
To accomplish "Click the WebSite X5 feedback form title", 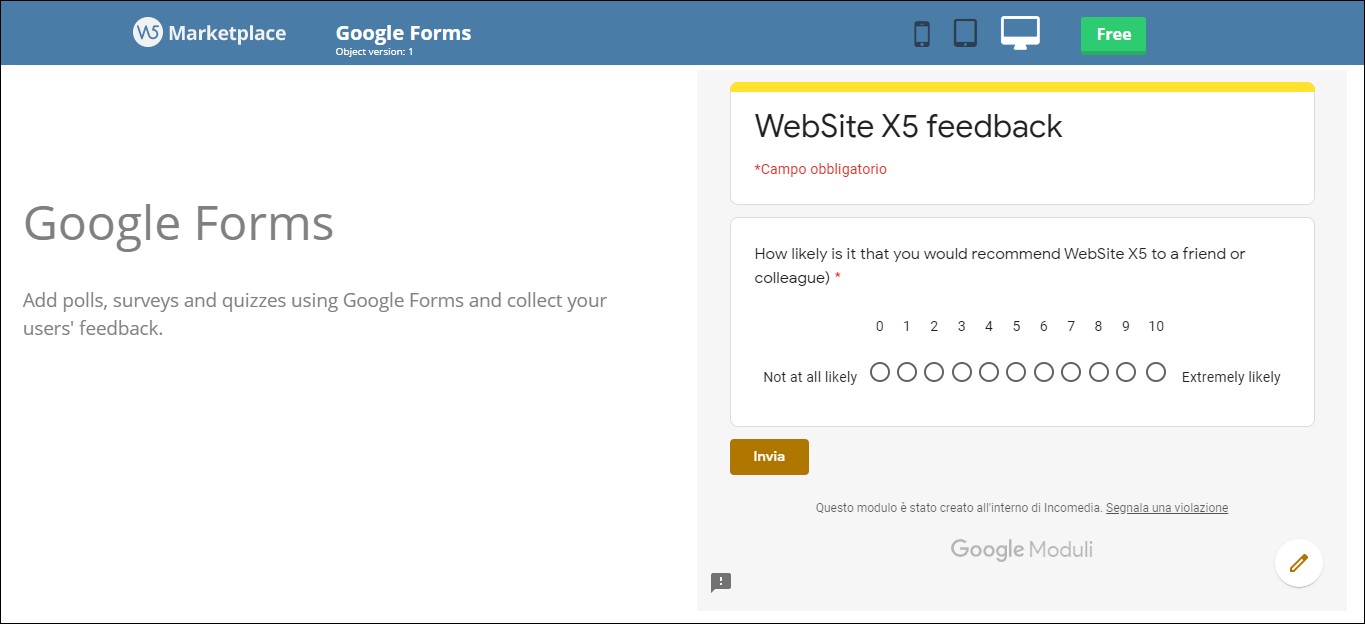I will pyautogui.click(x=908, y=126).
